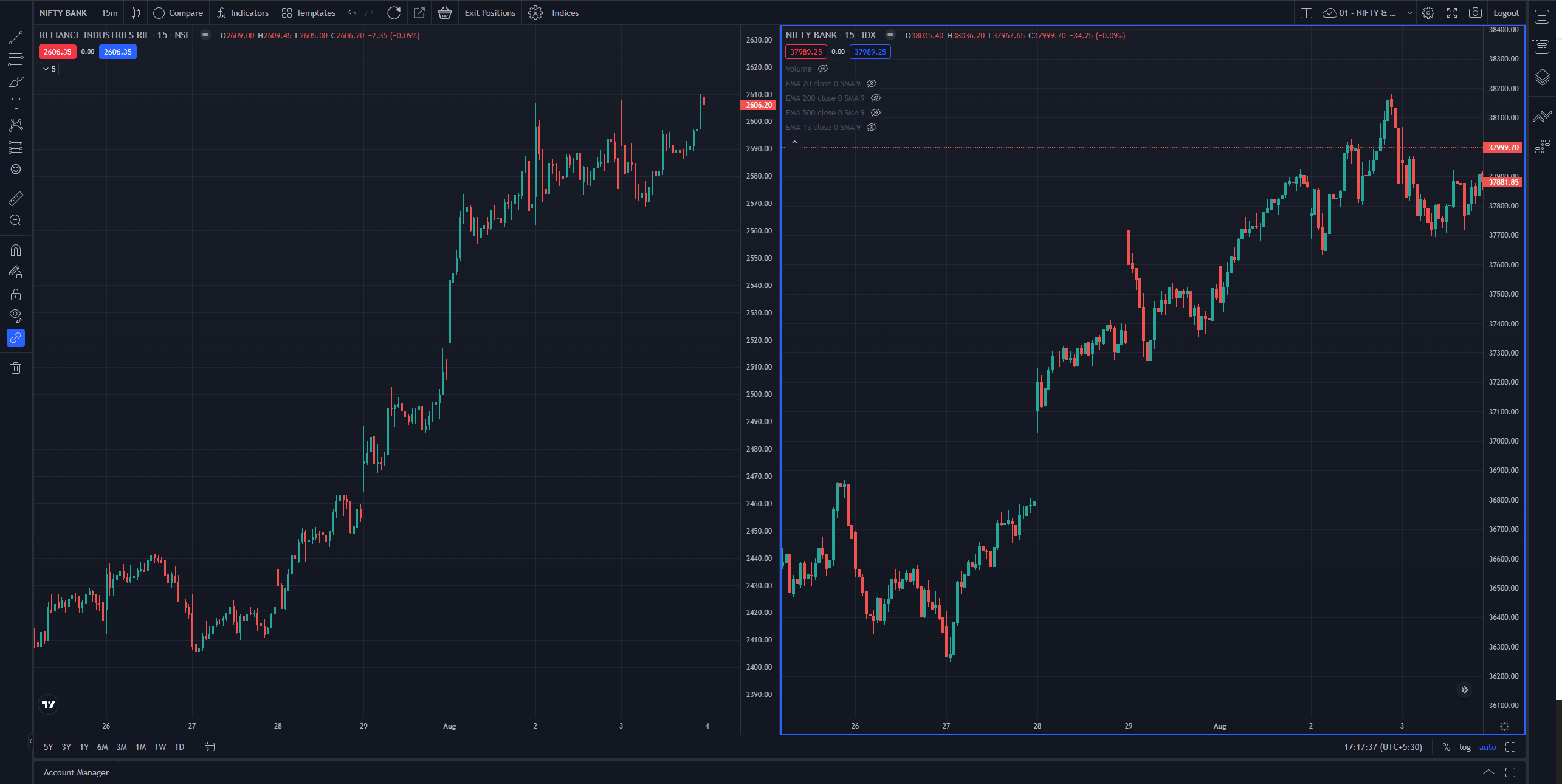Select the 6M date range
Screen dimensions: 1562x784
(x=103, y=747)
